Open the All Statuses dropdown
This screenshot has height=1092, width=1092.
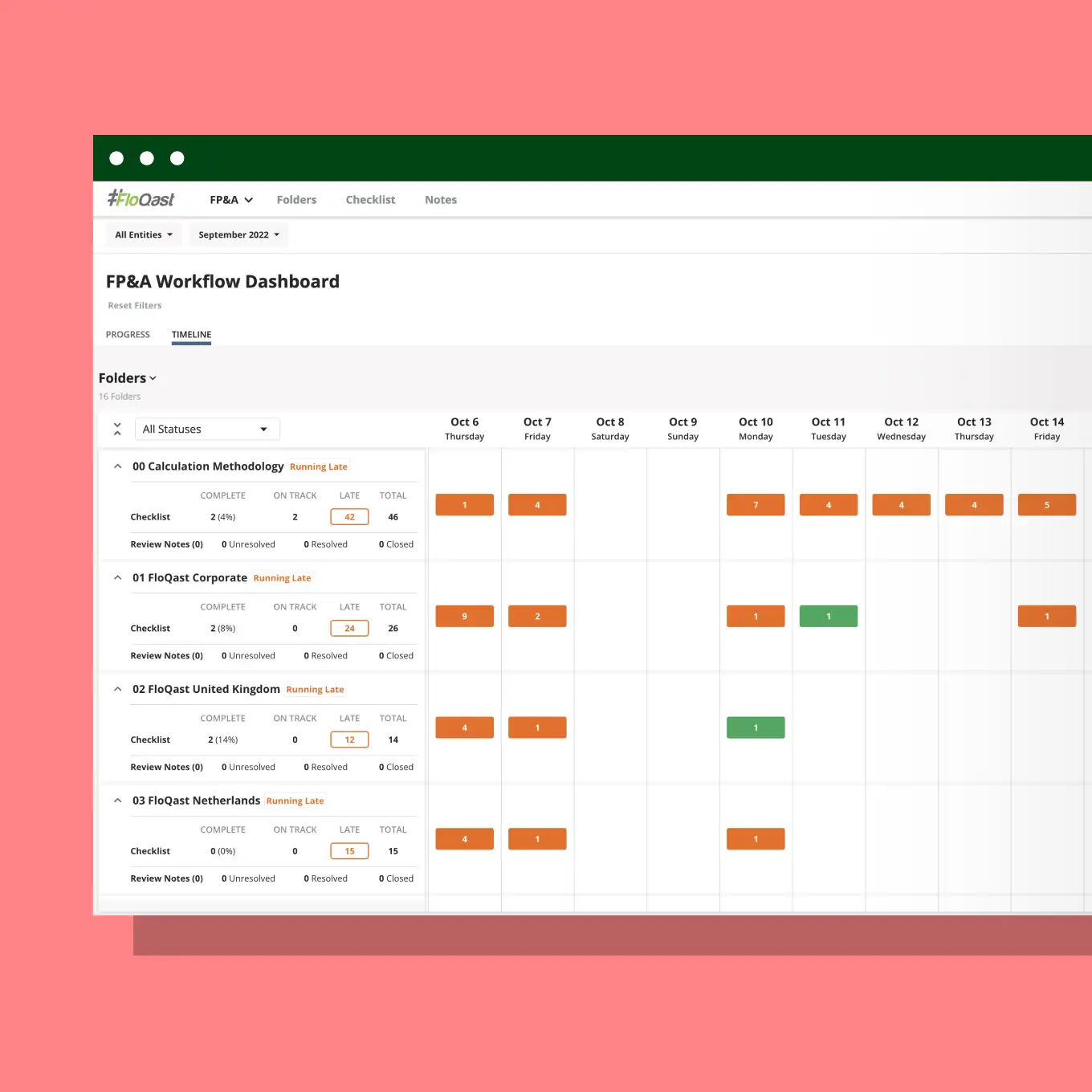[207, 429]
